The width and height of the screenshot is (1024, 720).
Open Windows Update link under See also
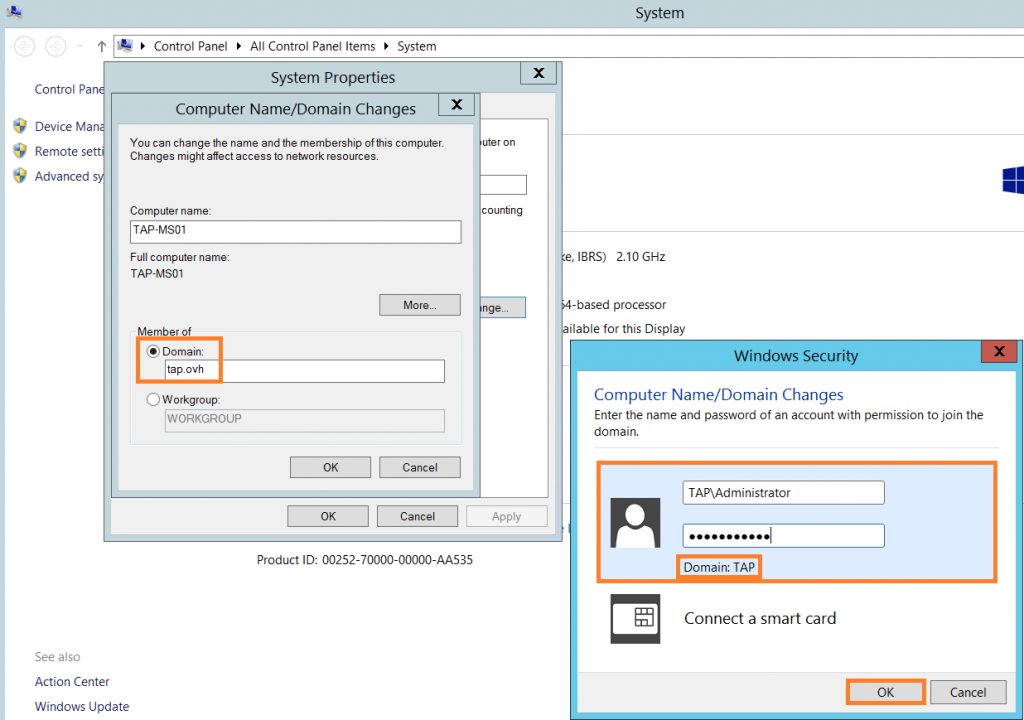82,706
